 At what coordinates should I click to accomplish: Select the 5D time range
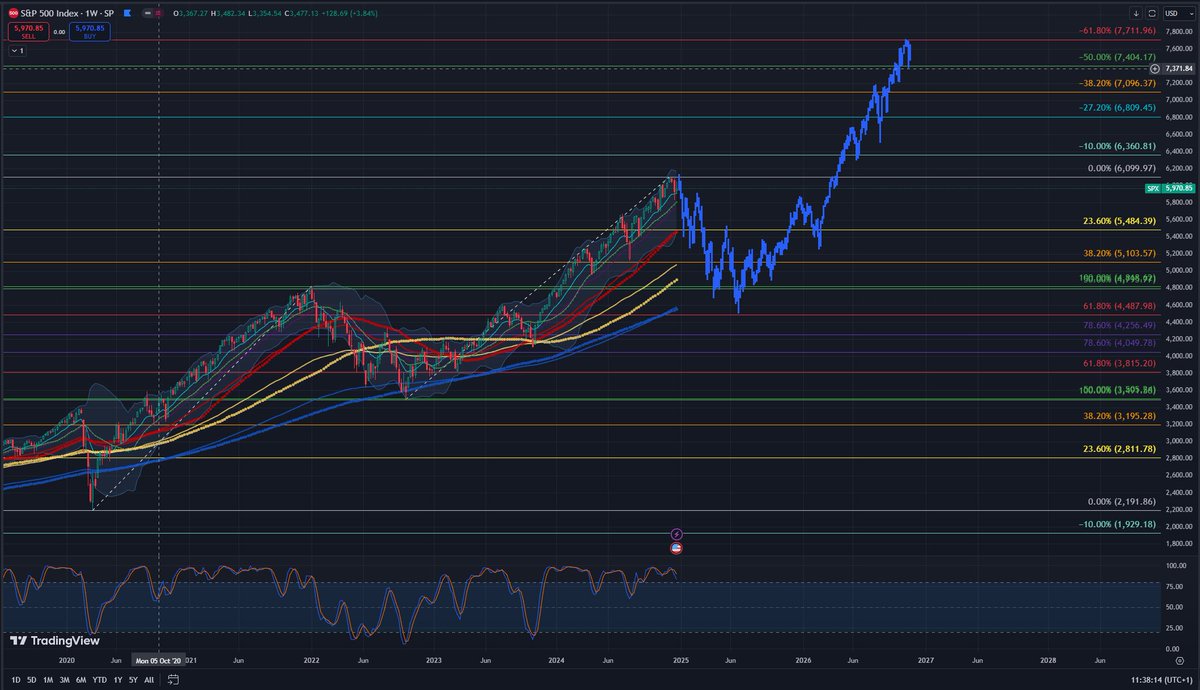(x=31, y=679)
